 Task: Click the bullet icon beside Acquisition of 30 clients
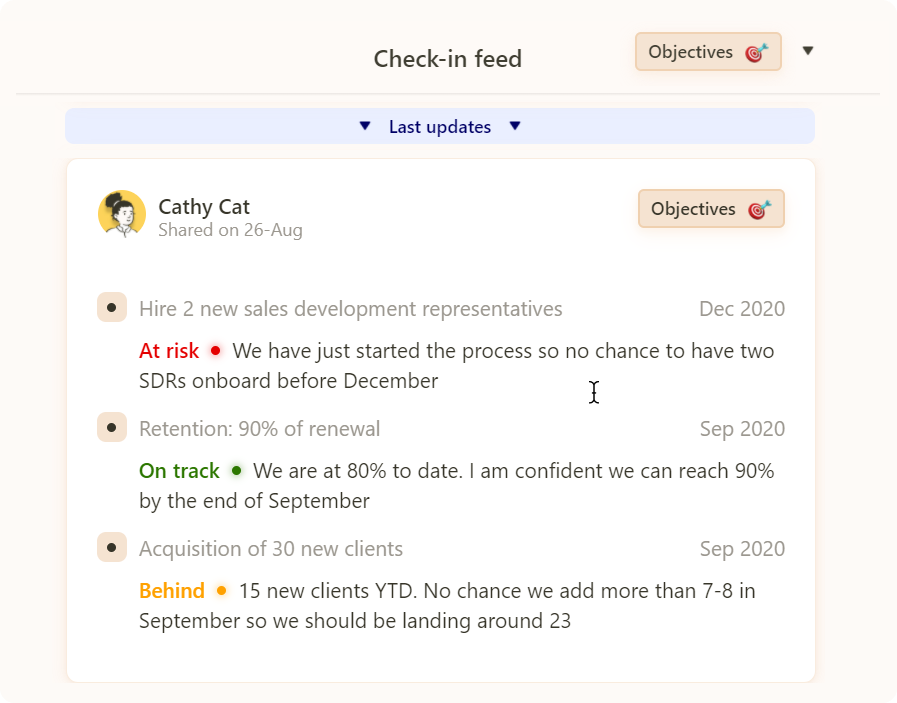(x=111, y=548)
